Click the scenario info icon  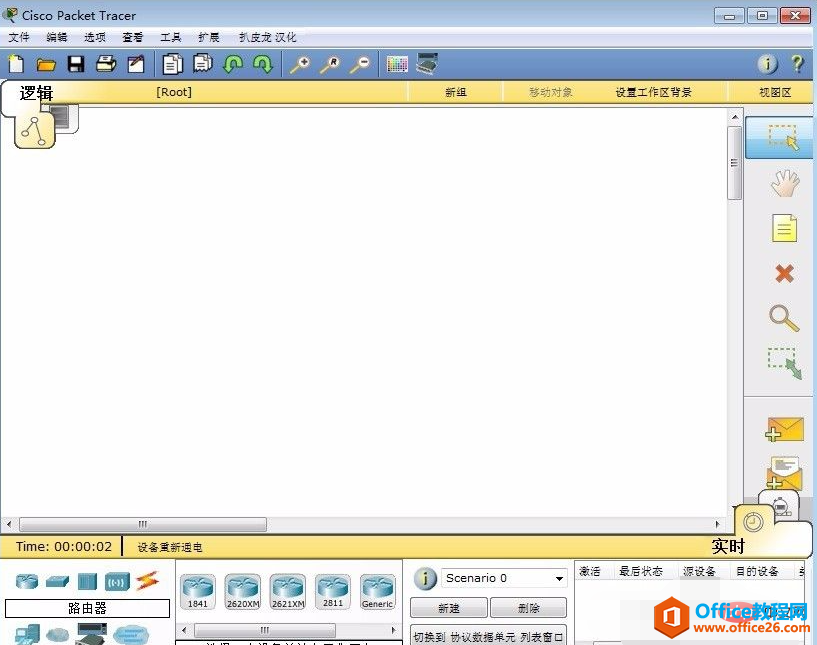tap(425, 578)
